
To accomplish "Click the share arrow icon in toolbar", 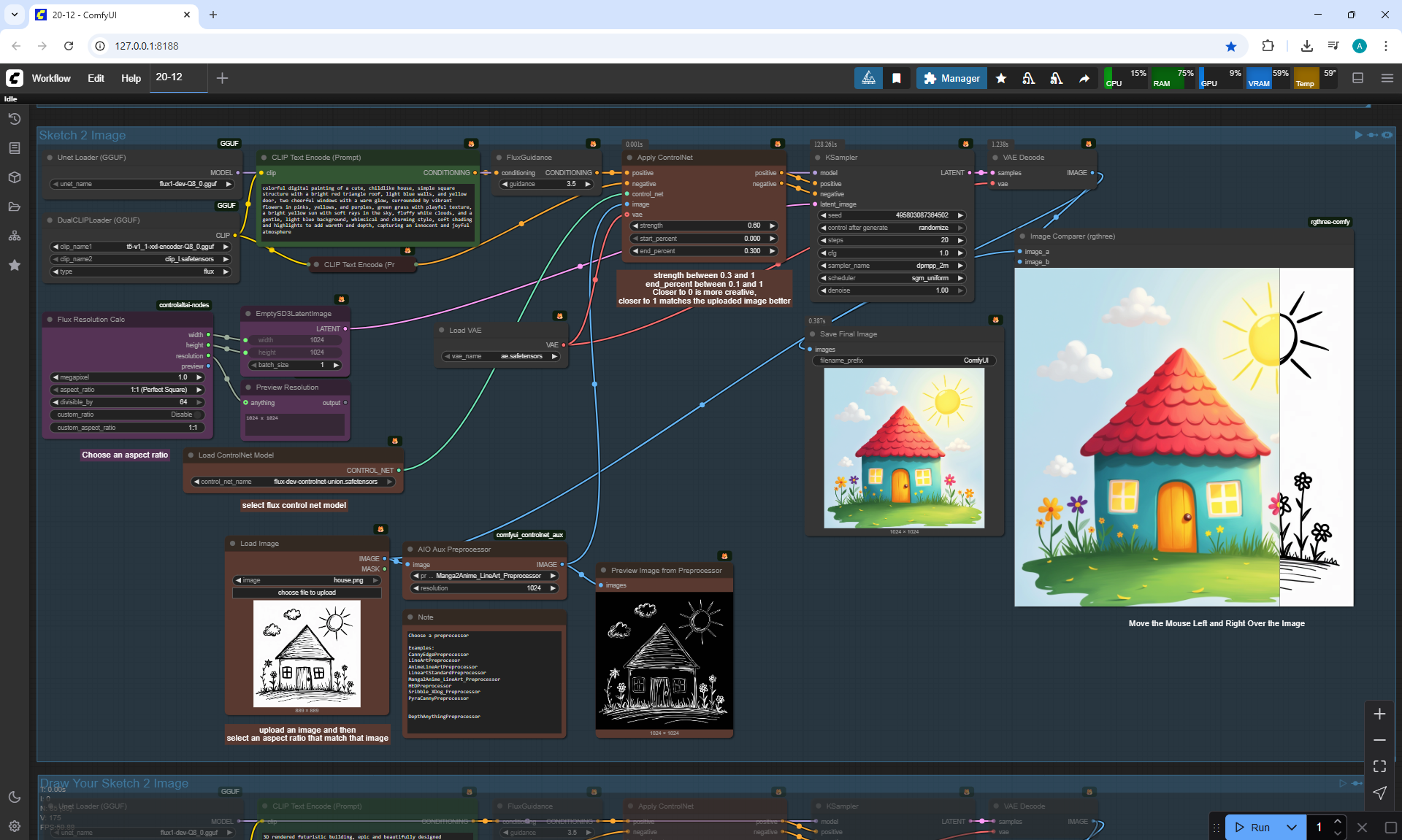I will point(1084,78).
